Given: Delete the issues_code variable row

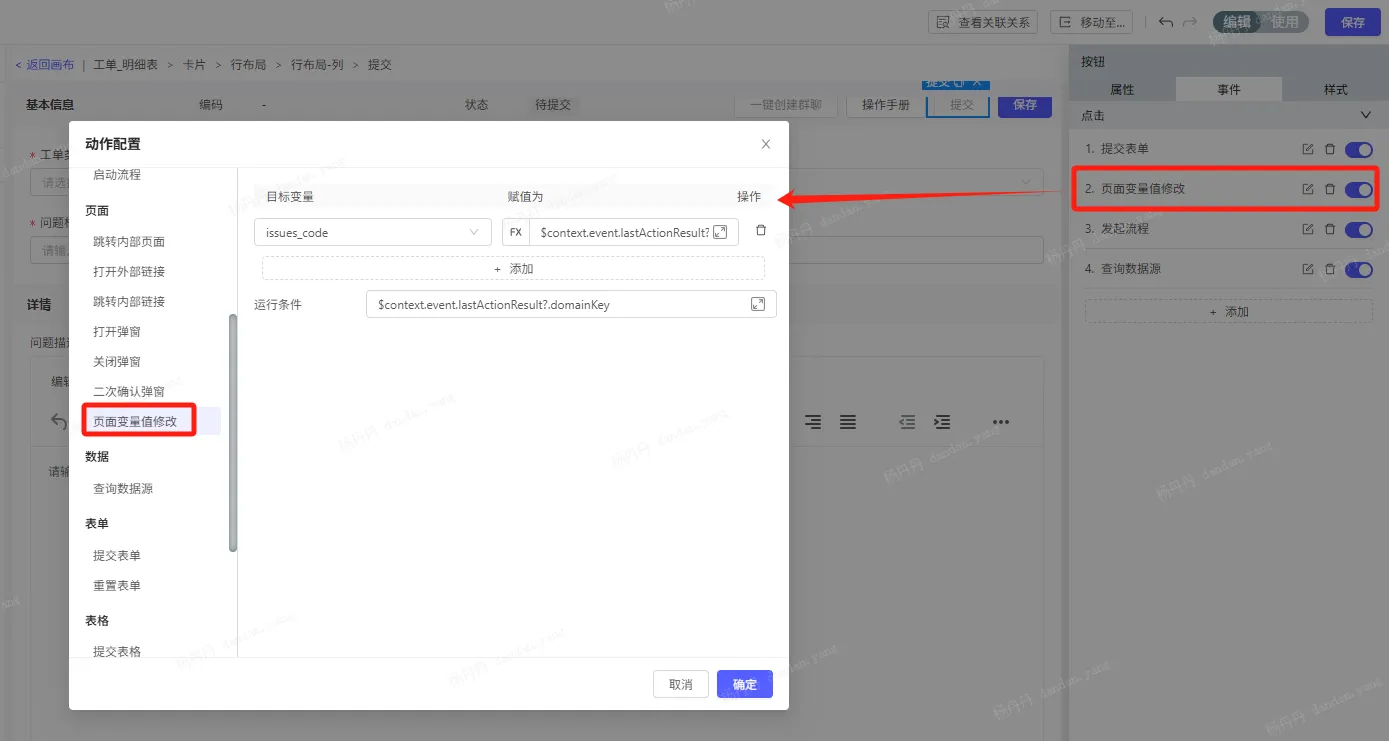Looking at the screenshot, I should [x=761, y=231].
